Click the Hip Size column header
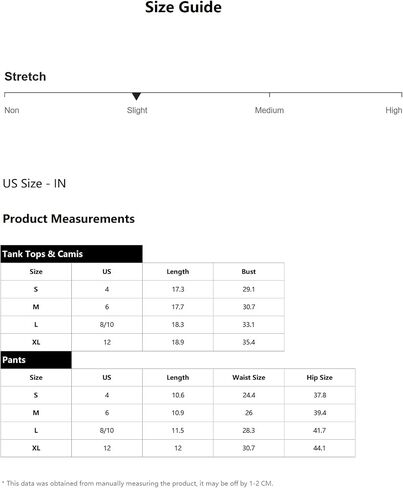Screen dimensions: 403x488 tap(320, 378)
